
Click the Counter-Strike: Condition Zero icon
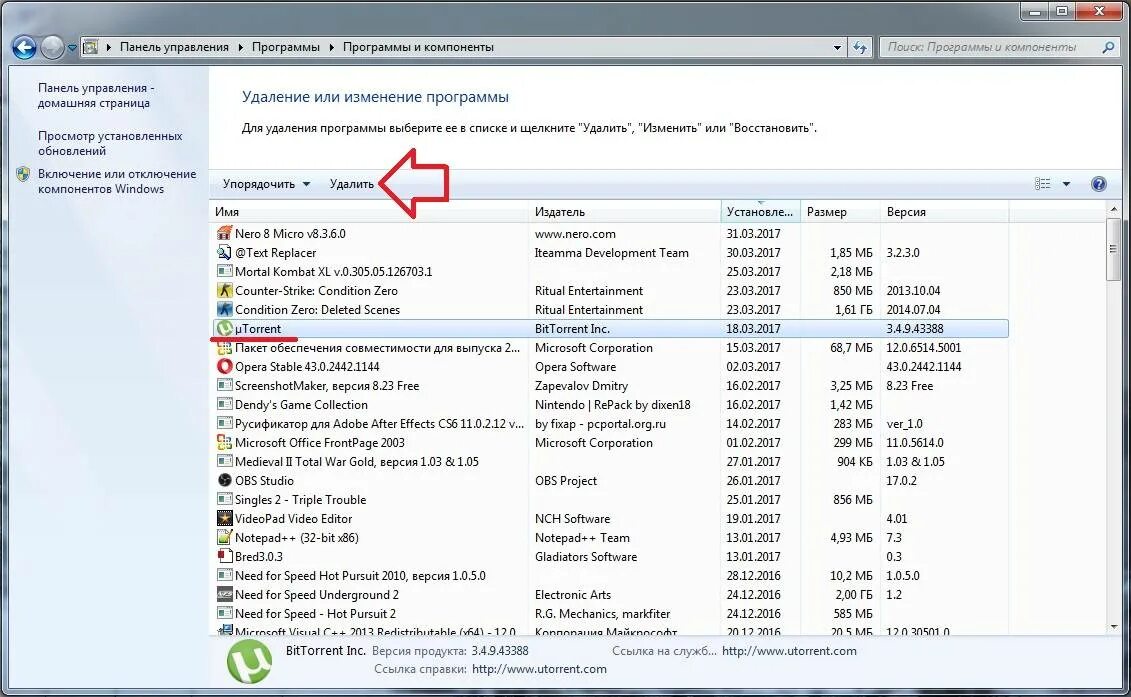point(224,290)
